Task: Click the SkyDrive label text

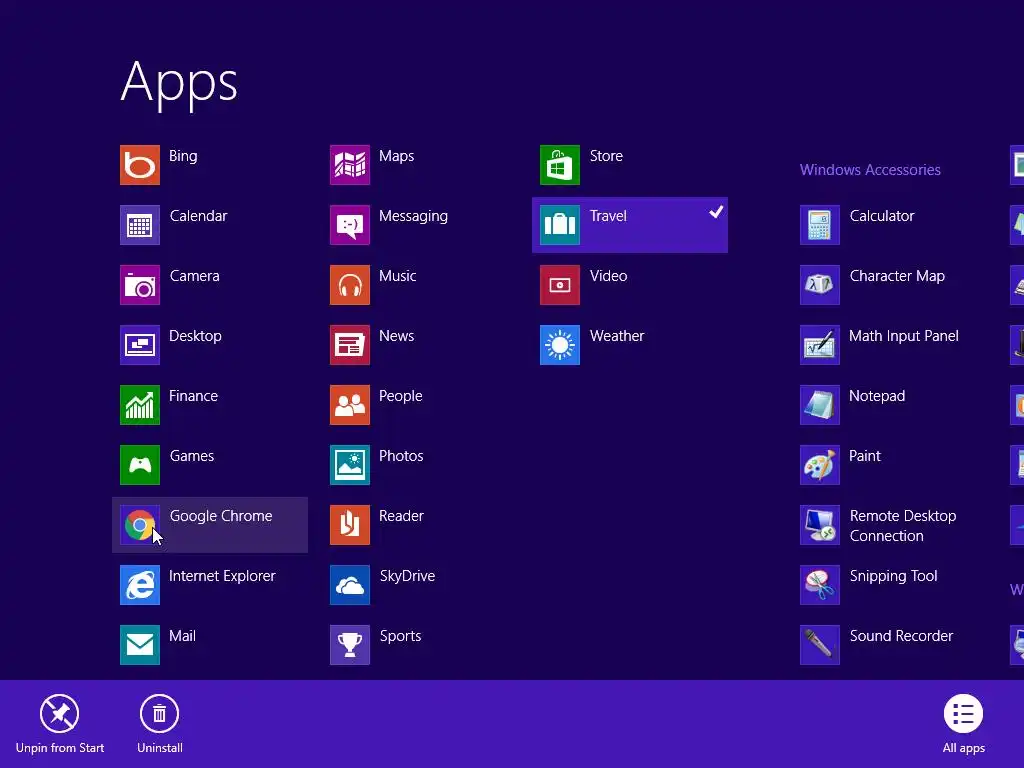Action: (x=408, y=576)
